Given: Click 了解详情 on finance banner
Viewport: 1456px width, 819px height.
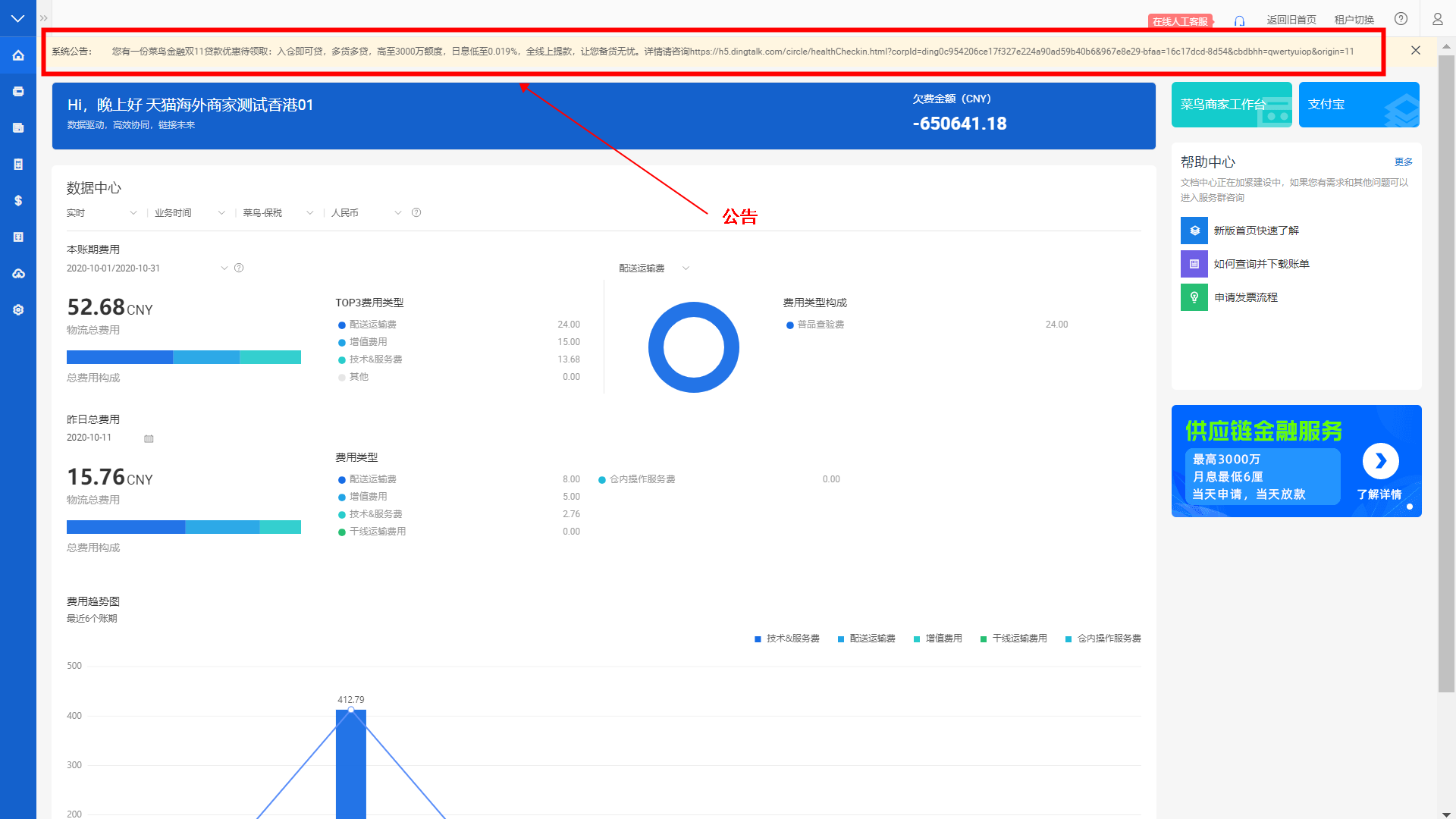Looking at the screenshot, I should (1379, 494).
